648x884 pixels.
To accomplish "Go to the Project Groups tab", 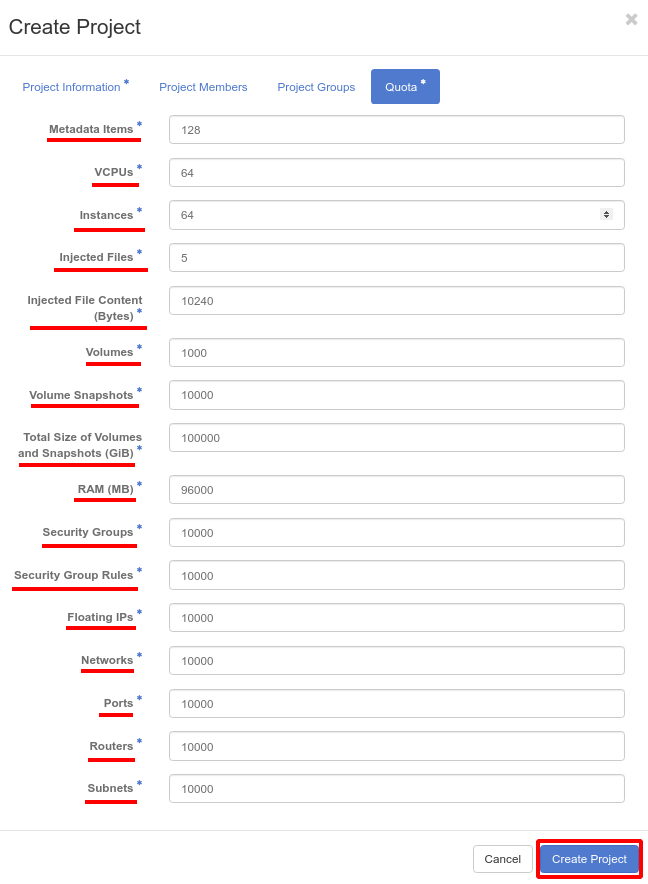I will pos(316,87).
